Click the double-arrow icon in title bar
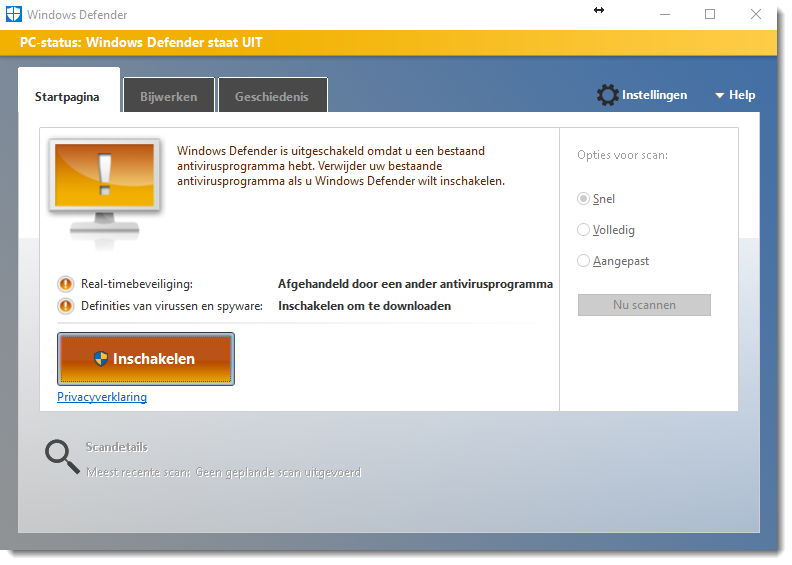 (599, 10)
